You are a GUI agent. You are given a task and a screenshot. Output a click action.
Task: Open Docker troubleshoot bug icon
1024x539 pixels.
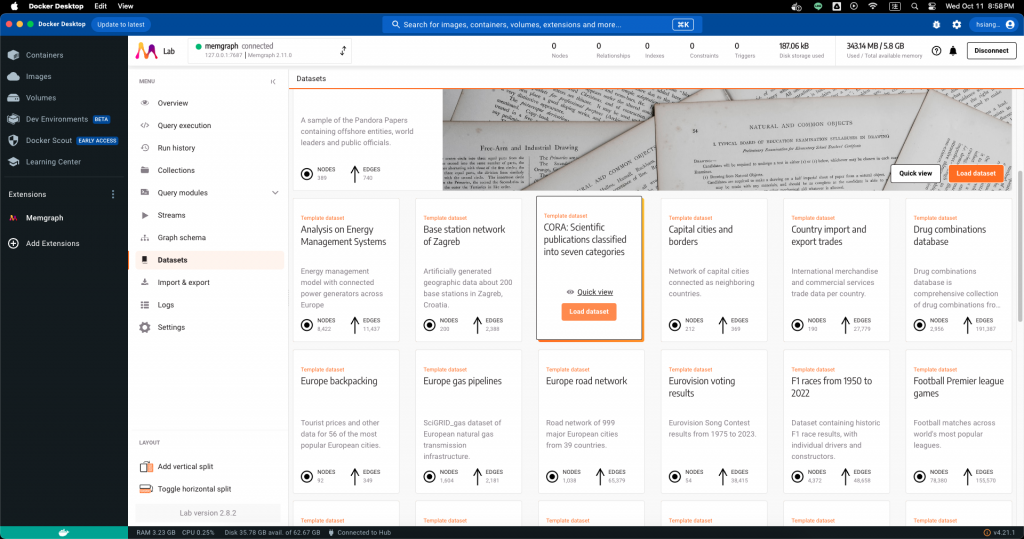[936, 25]
